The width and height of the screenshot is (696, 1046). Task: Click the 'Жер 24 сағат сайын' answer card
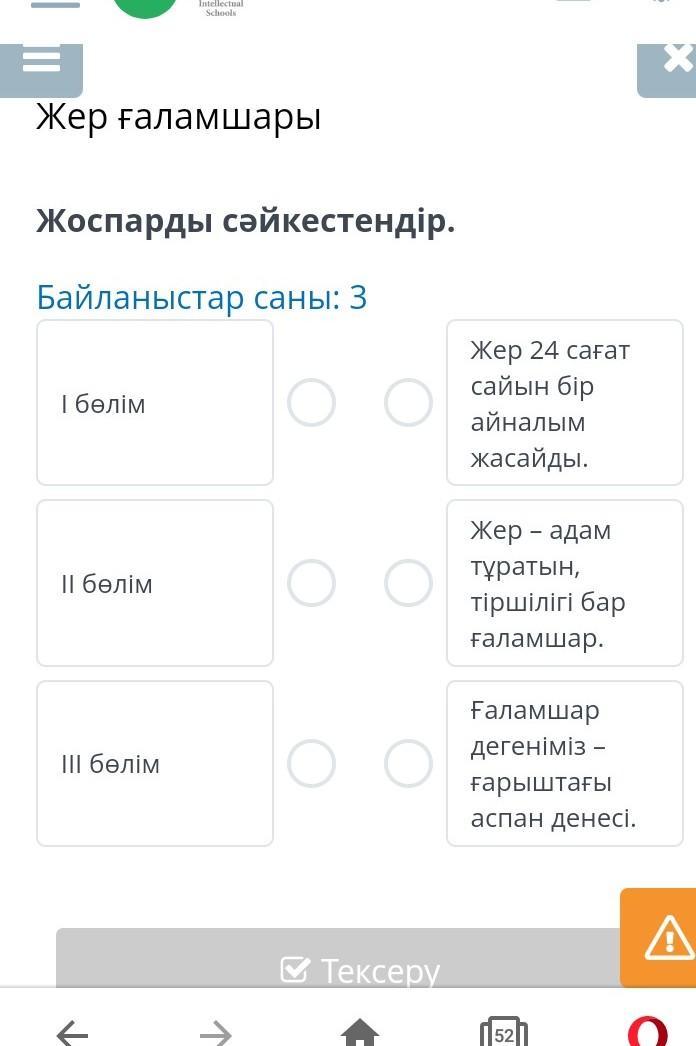564,403
